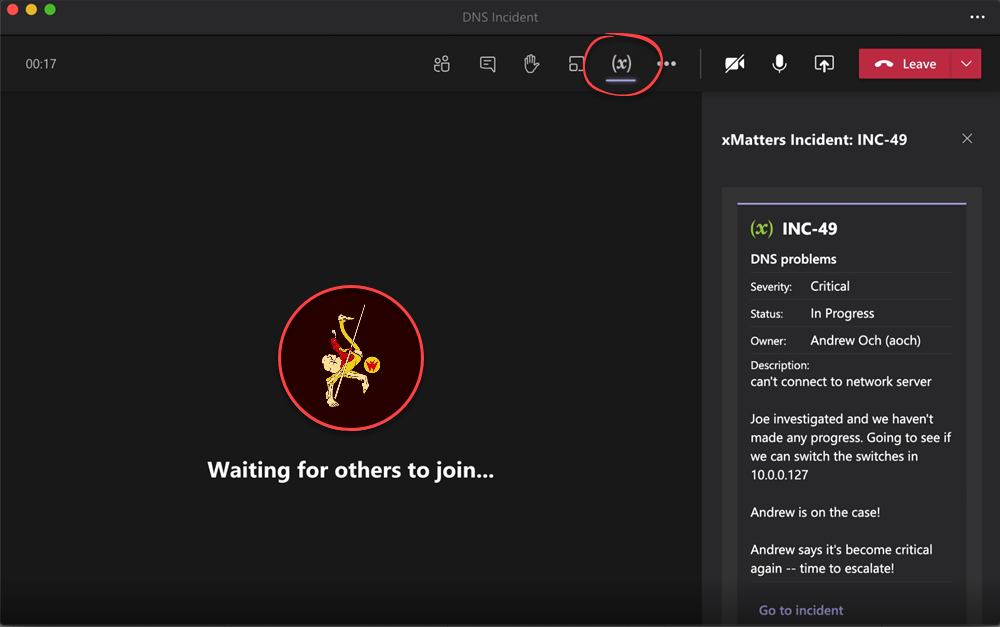Screen dimensions: 1000x627
Task: Click the In Progress status value
Action: coord(842,313)
